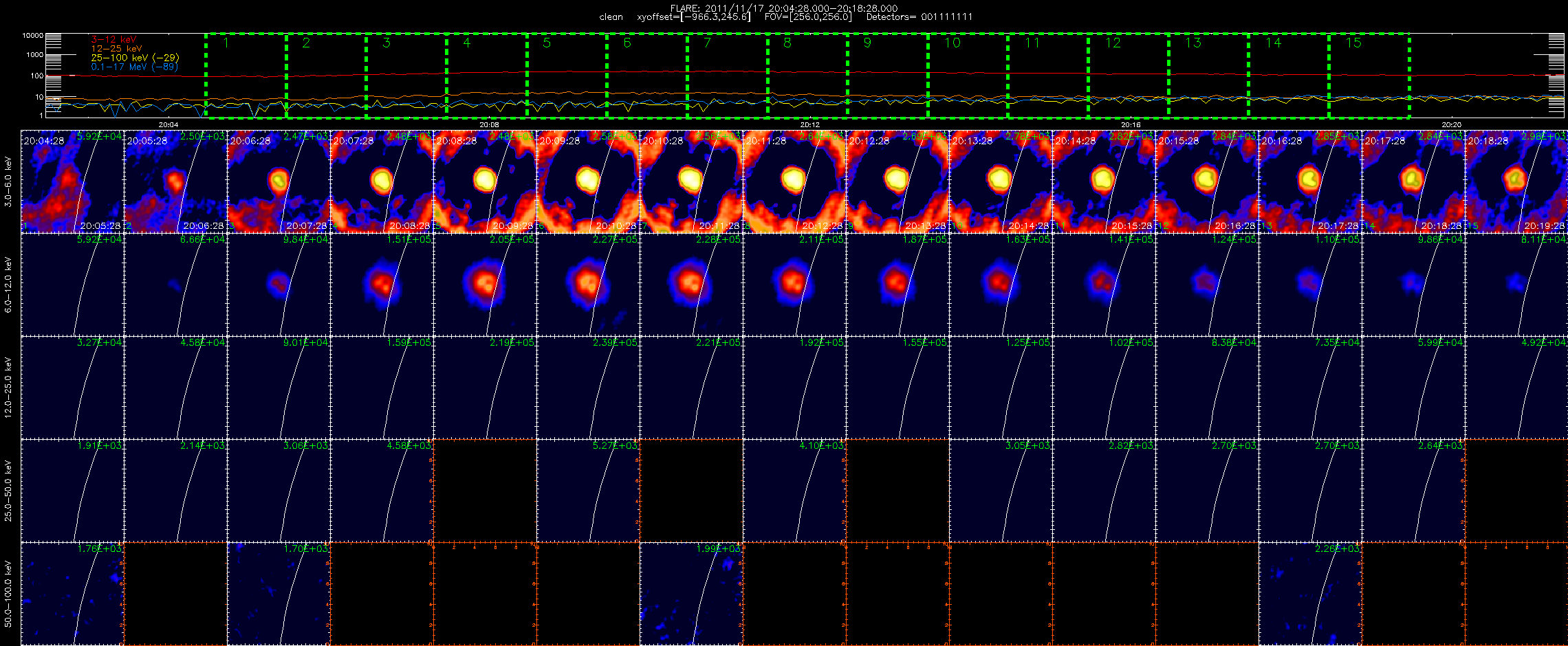Open the 20:06:28 image in 3.0-6.0 keV row
This screenshot has width=1568, height=646.
[x=279, y=181]
